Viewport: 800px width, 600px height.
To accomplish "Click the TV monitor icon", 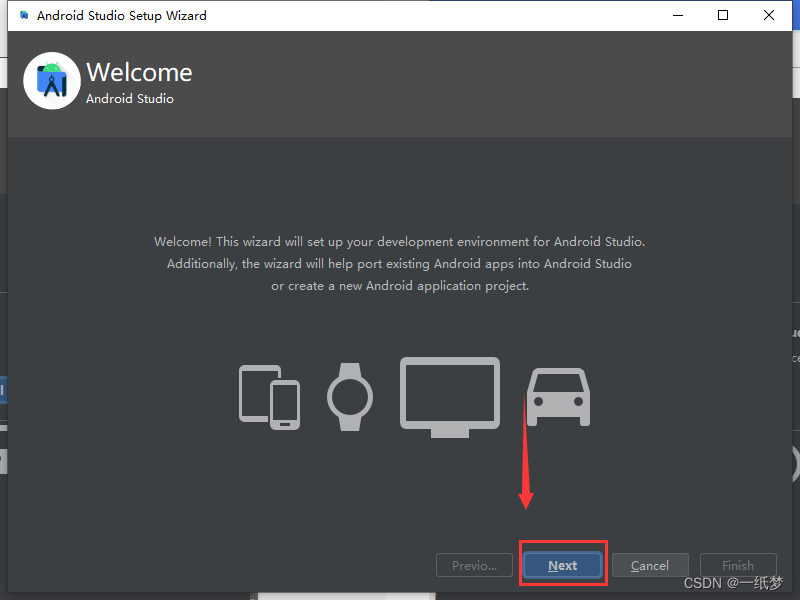I will click(450, 397).
